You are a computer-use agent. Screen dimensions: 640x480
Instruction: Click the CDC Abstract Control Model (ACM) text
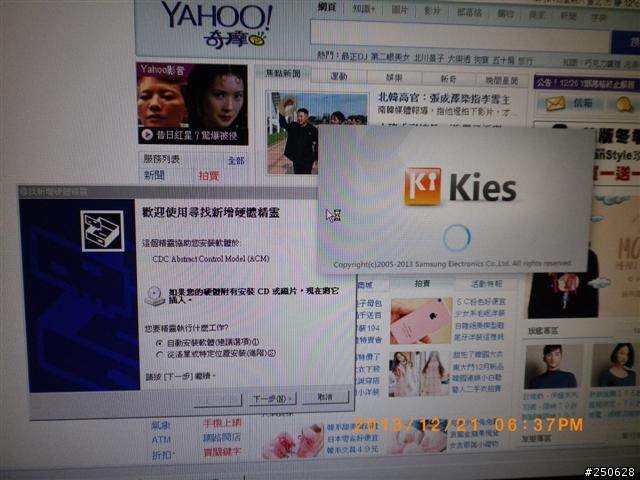pos(211,259)
